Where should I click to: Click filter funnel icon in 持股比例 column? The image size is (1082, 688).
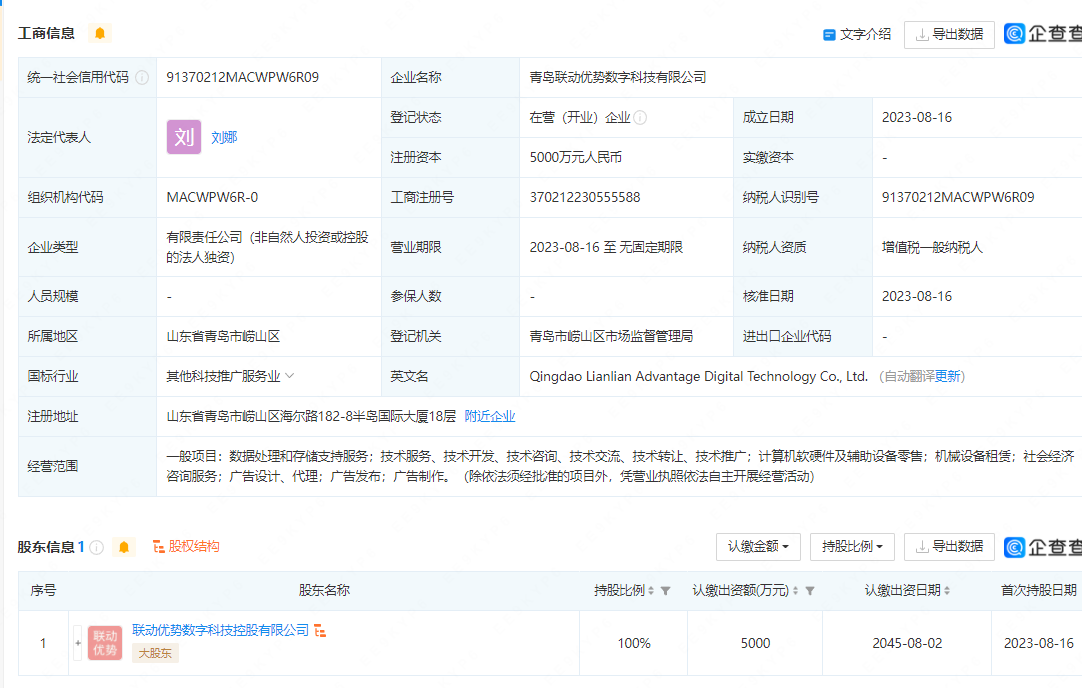click(x=665, y=591)
